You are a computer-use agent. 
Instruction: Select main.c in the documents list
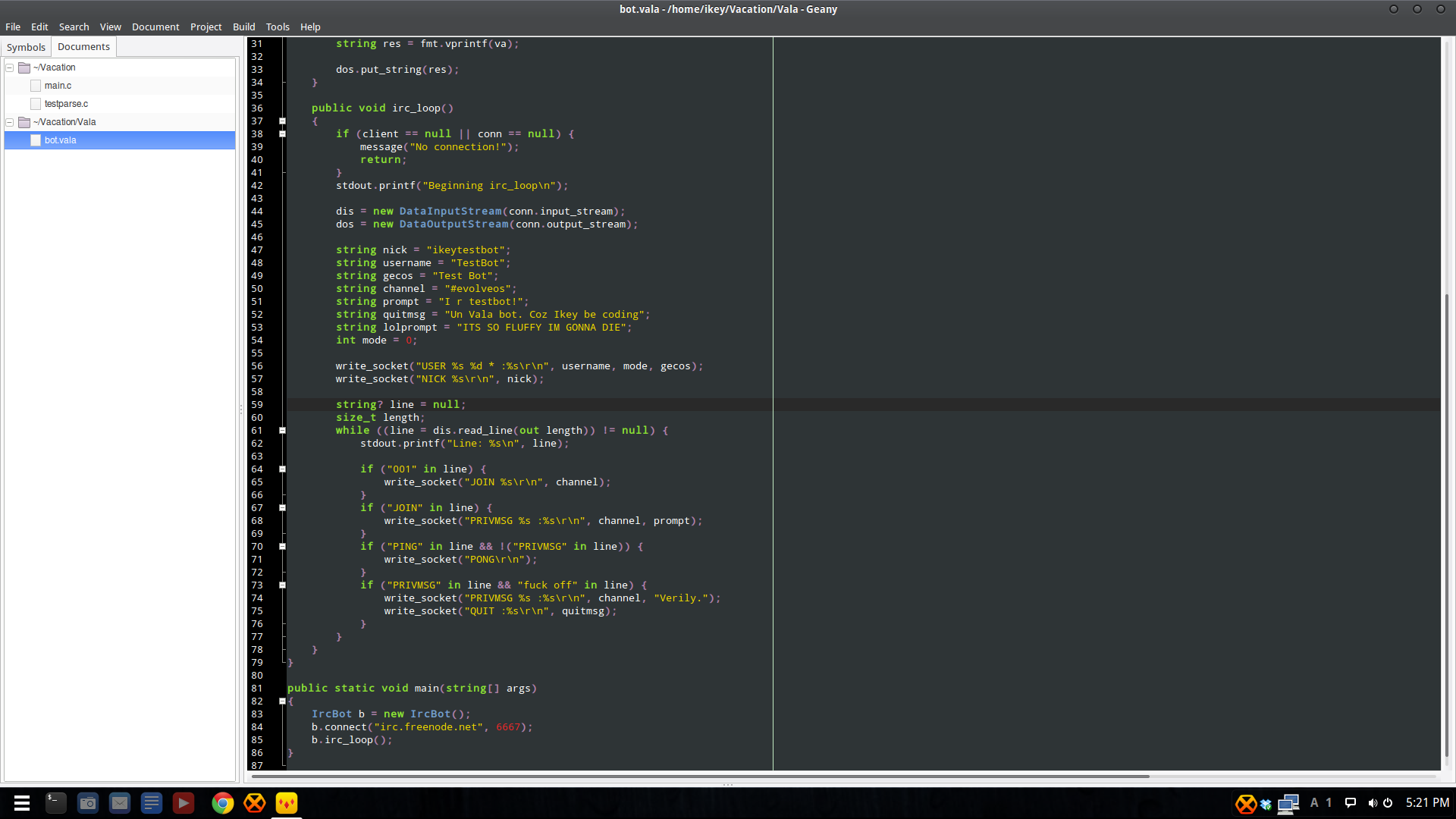point(120,86)
